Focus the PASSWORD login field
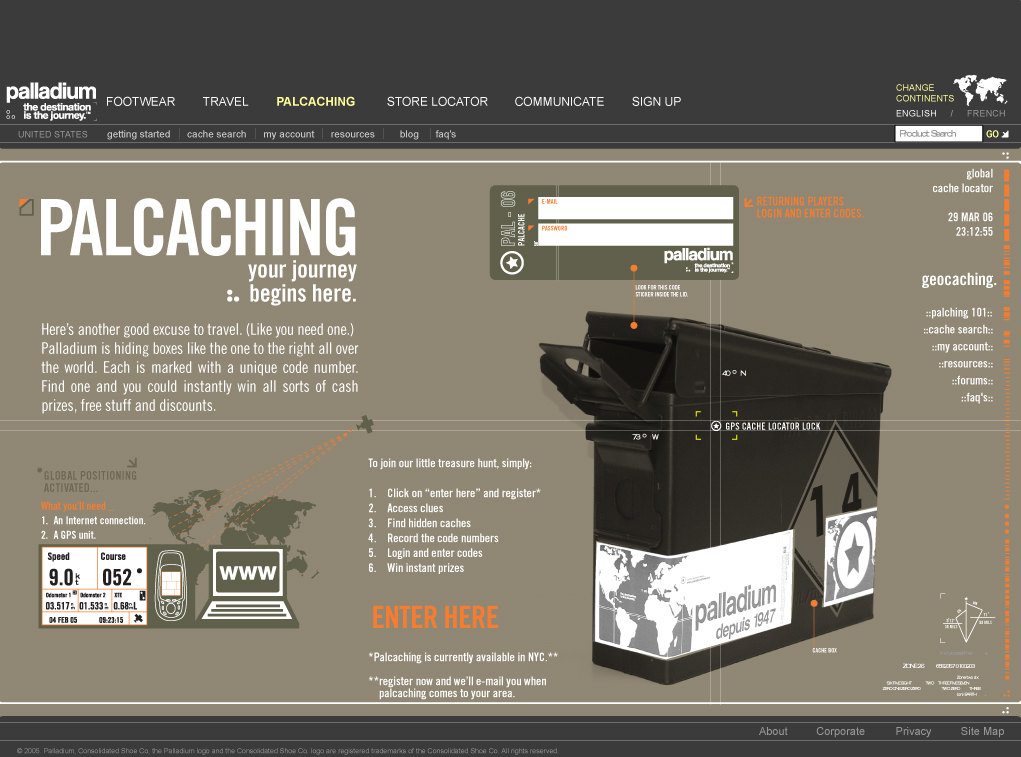1021x757 pixels. pos(636,234)
